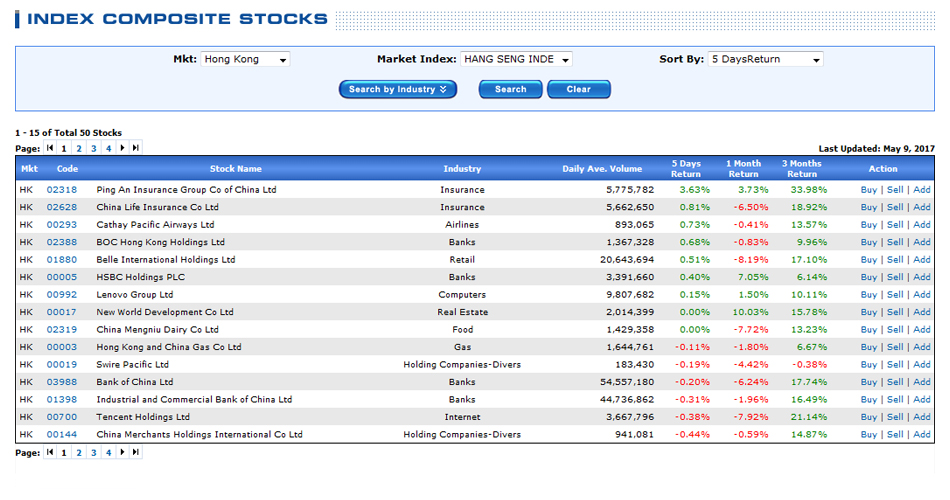Sell New World Development stock
Viewport: 950px width, 500px height.
tap(895, 313)
